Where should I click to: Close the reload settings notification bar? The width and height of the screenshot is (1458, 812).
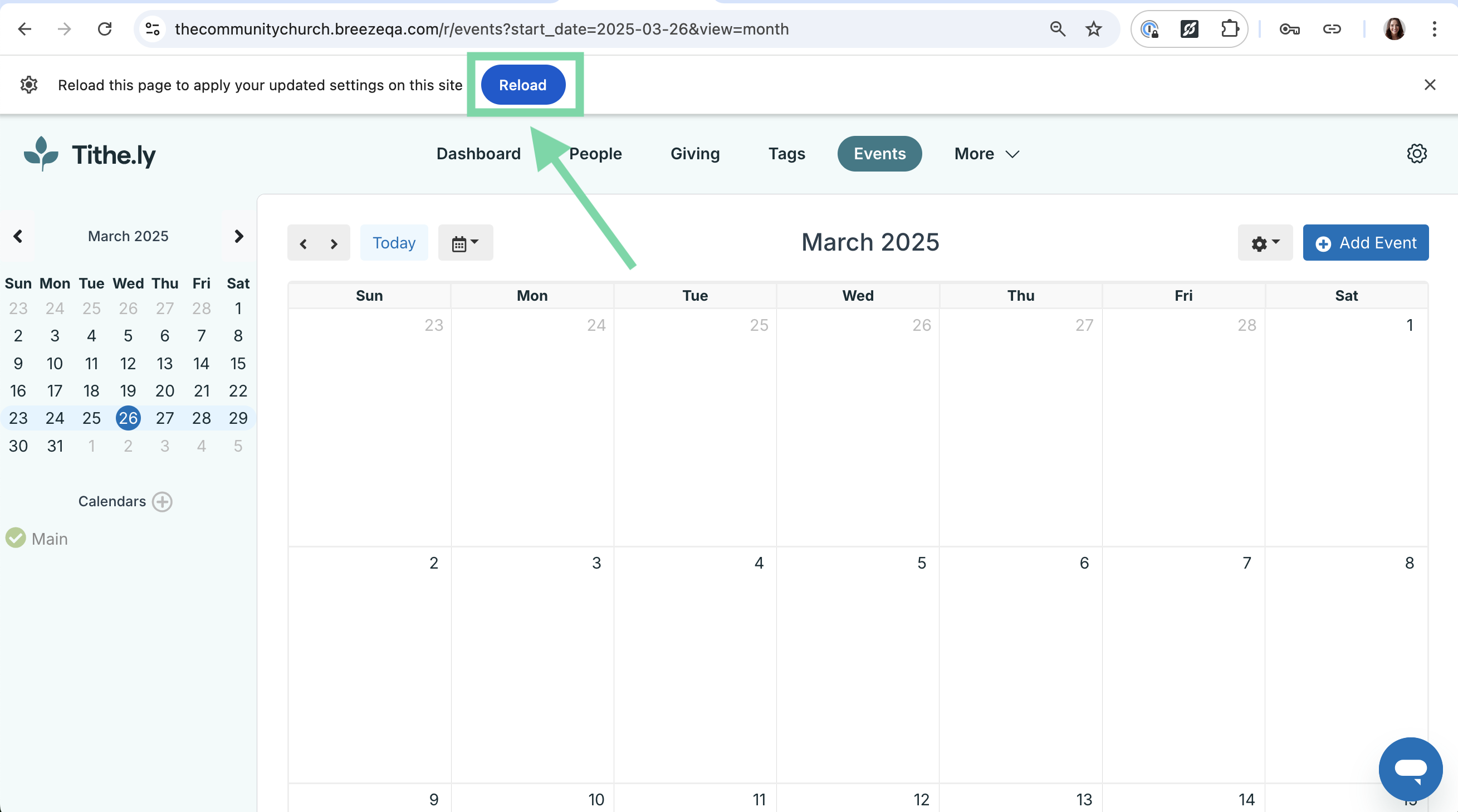coord(1430,85)
